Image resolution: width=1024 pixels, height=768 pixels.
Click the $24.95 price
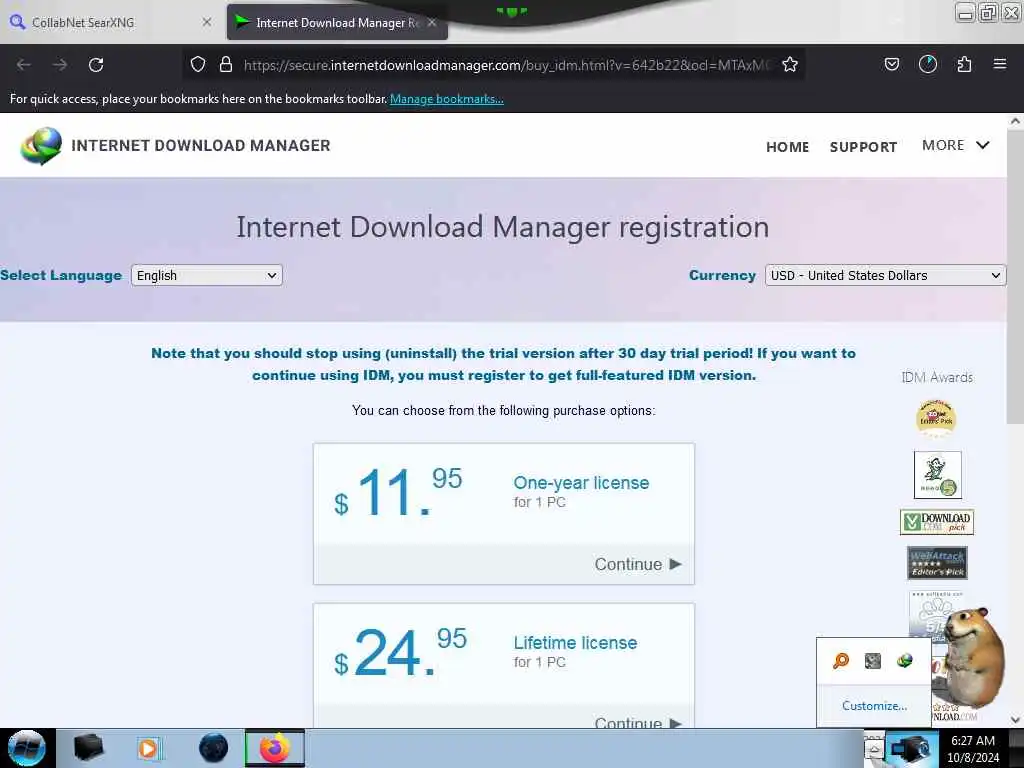(401, 652)
